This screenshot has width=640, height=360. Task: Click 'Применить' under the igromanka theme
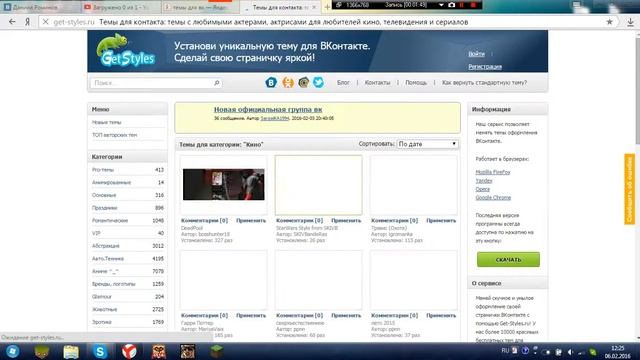(441, 220)
